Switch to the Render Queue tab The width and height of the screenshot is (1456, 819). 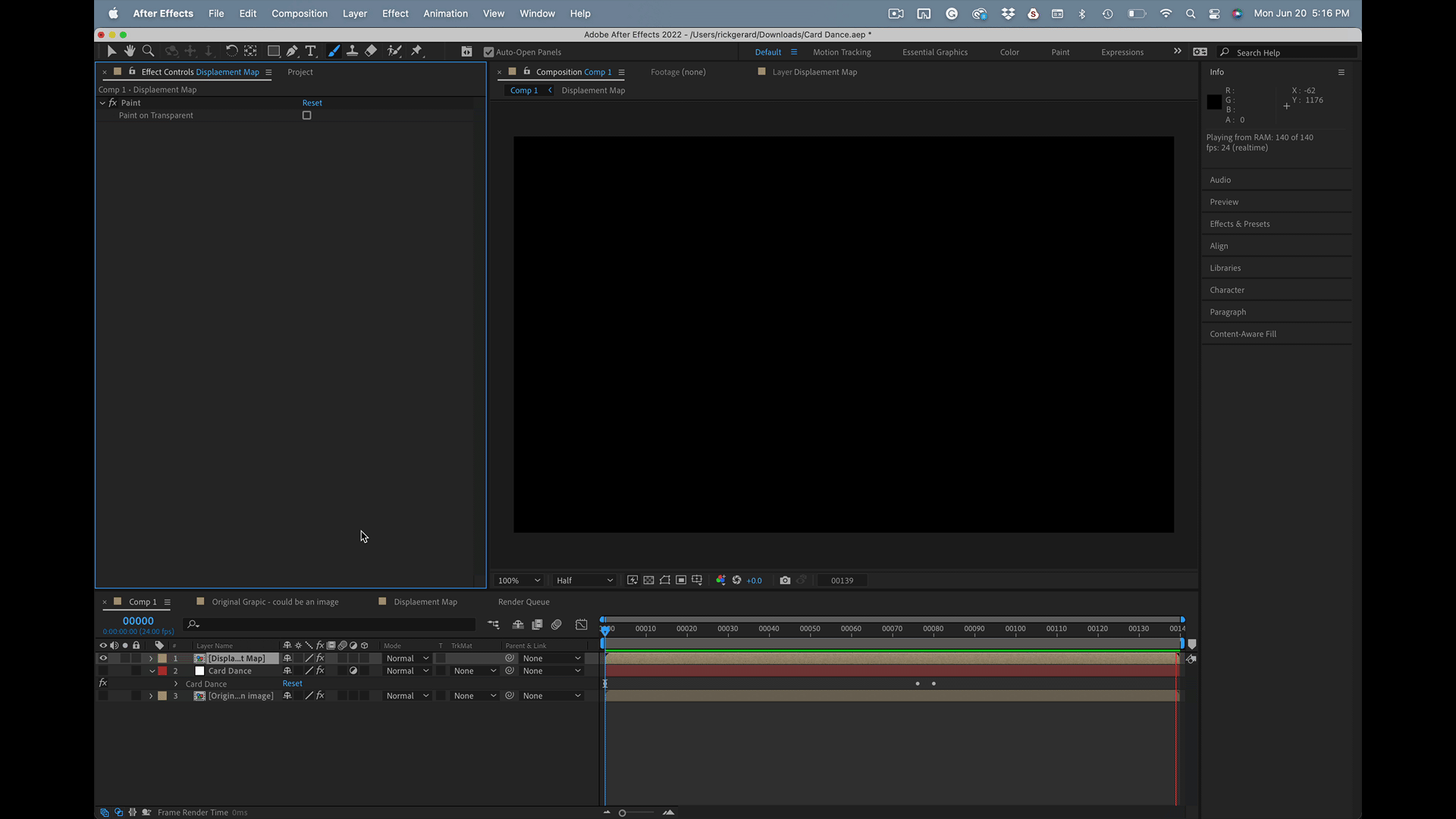click(x=523, y=601)
